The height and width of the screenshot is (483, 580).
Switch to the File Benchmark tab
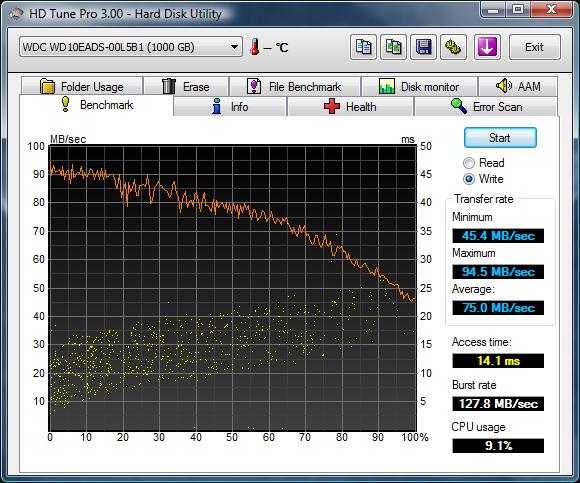click(295, 86)
